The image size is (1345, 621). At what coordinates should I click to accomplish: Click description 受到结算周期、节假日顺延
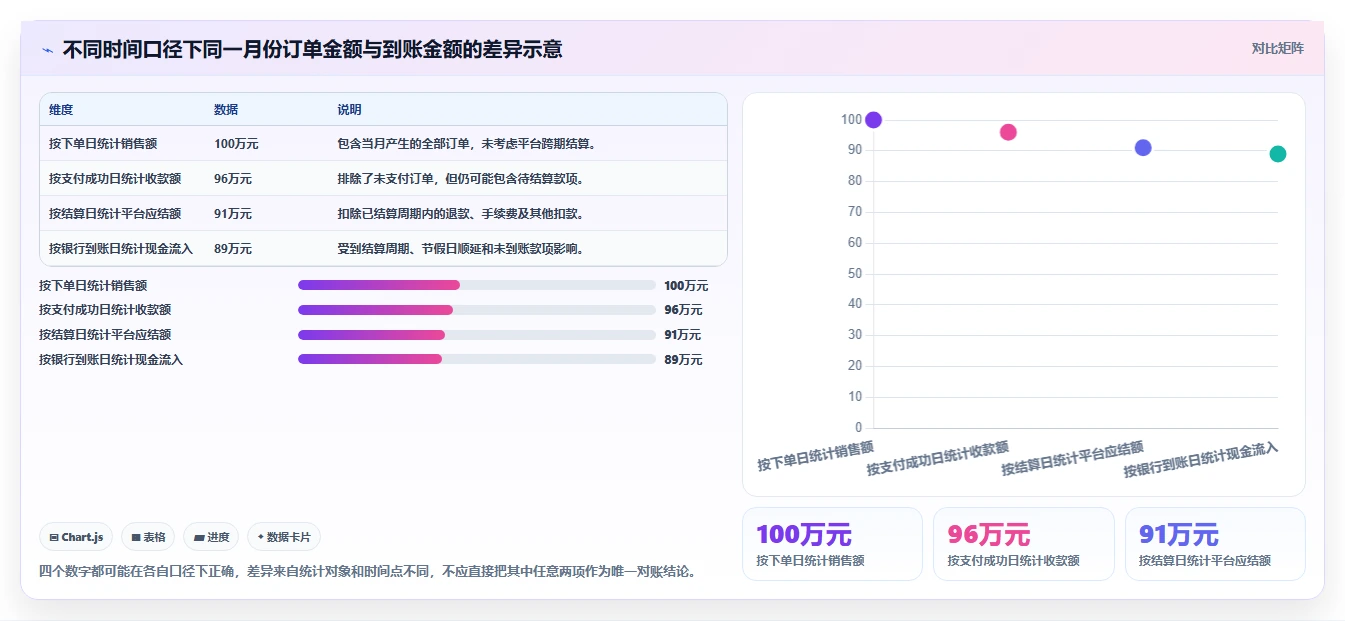461,249
